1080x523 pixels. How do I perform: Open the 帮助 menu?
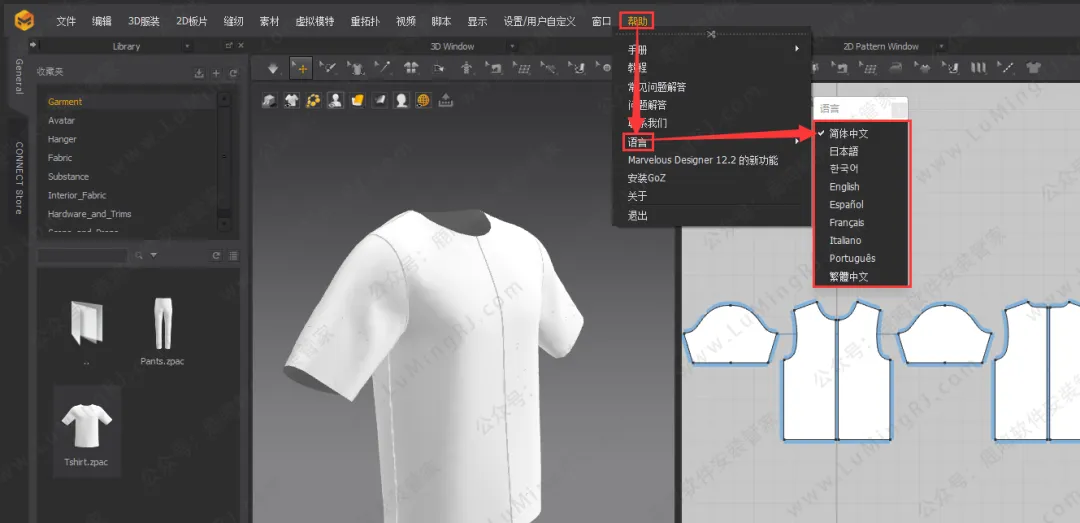click(x=636, y=21)
